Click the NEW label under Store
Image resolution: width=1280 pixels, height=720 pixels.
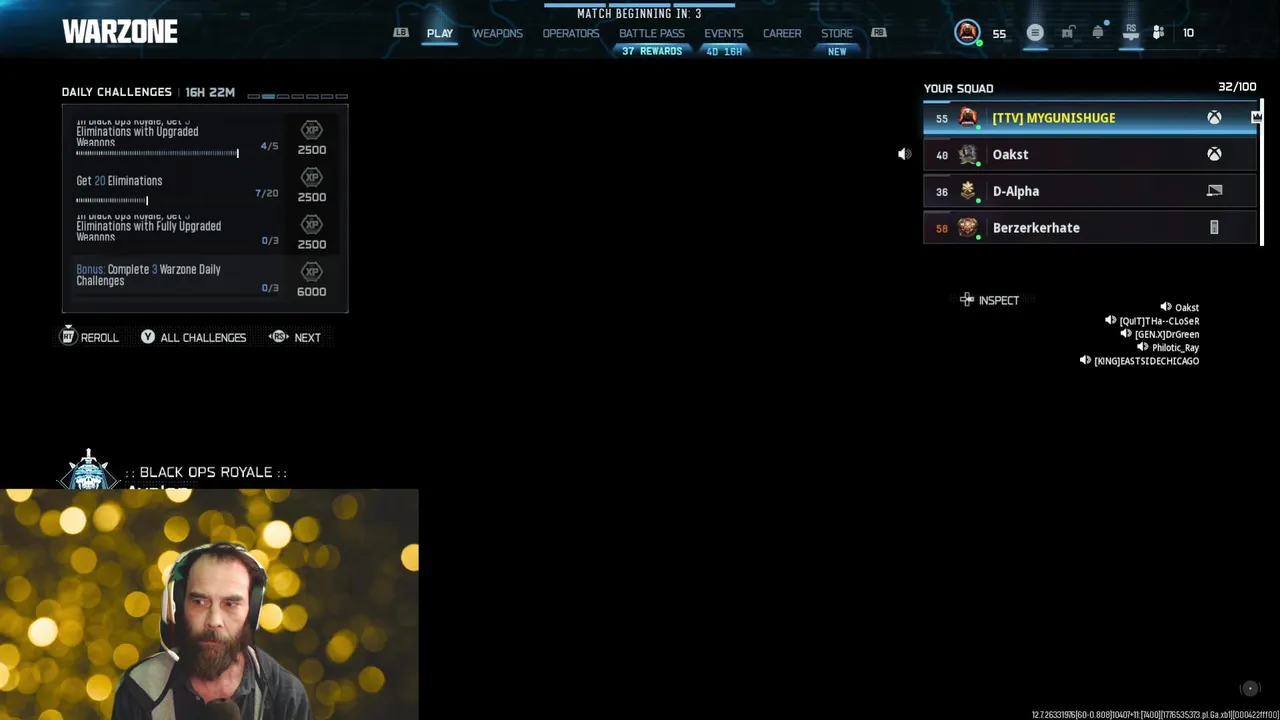pos(837,51)
